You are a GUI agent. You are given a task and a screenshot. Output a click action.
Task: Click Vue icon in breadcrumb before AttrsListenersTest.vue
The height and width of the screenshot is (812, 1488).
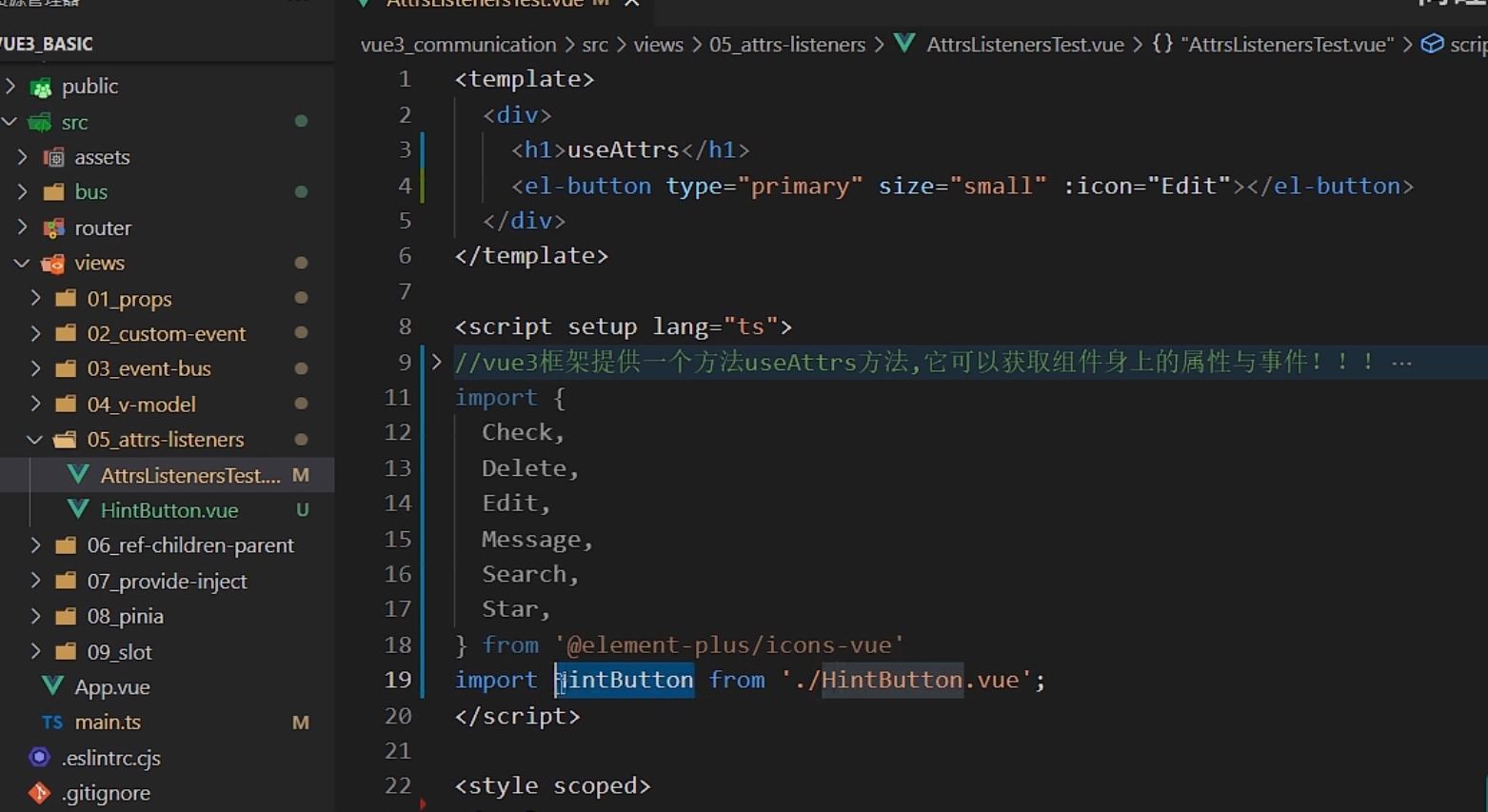point(905,44)
